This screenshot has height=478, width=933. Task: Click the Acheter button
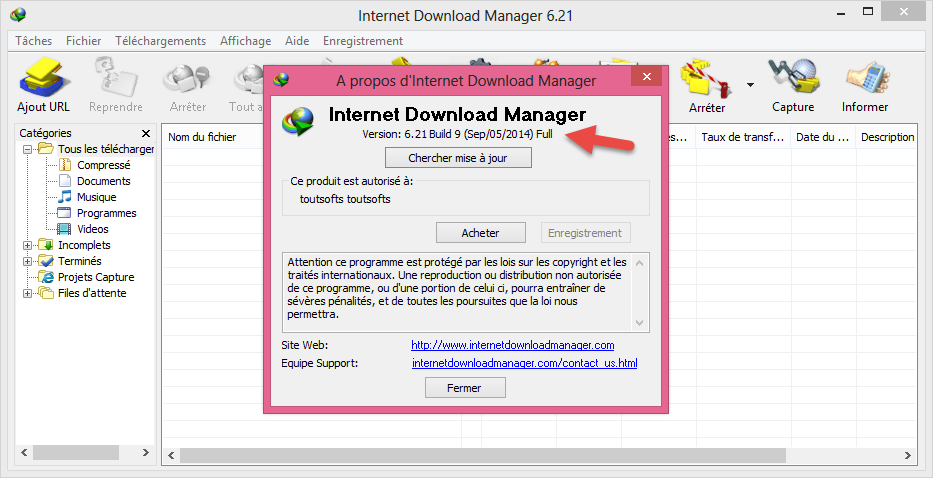click(x=481, y=233)
